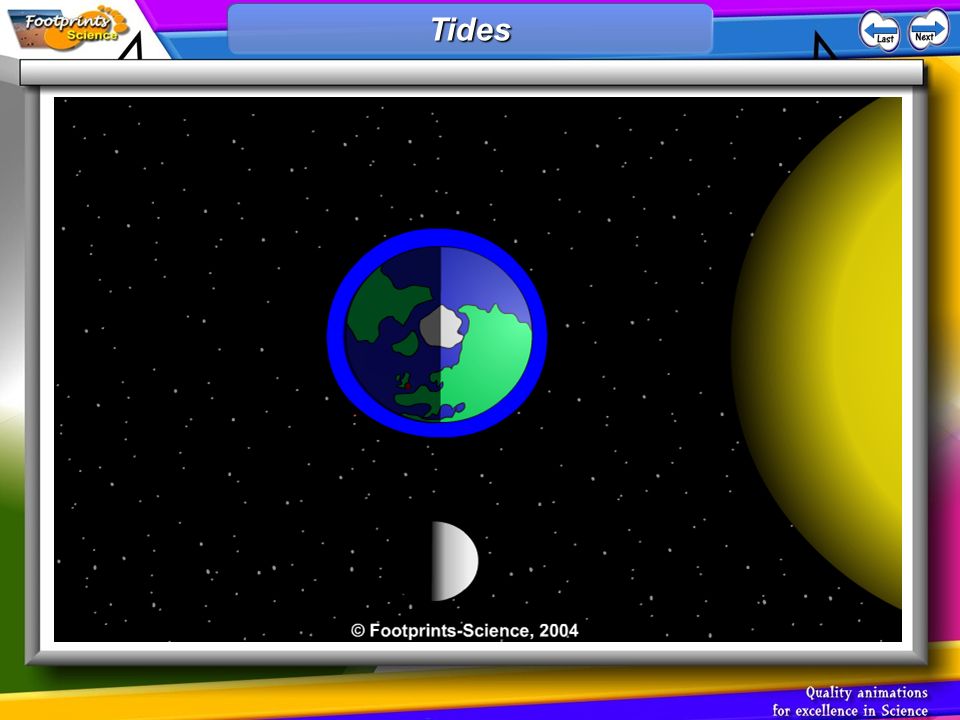This screenshot has width=960, height=720.
Task: Select the Footprints-Science 2004 copyright text
Action: [x=464, y=631]
